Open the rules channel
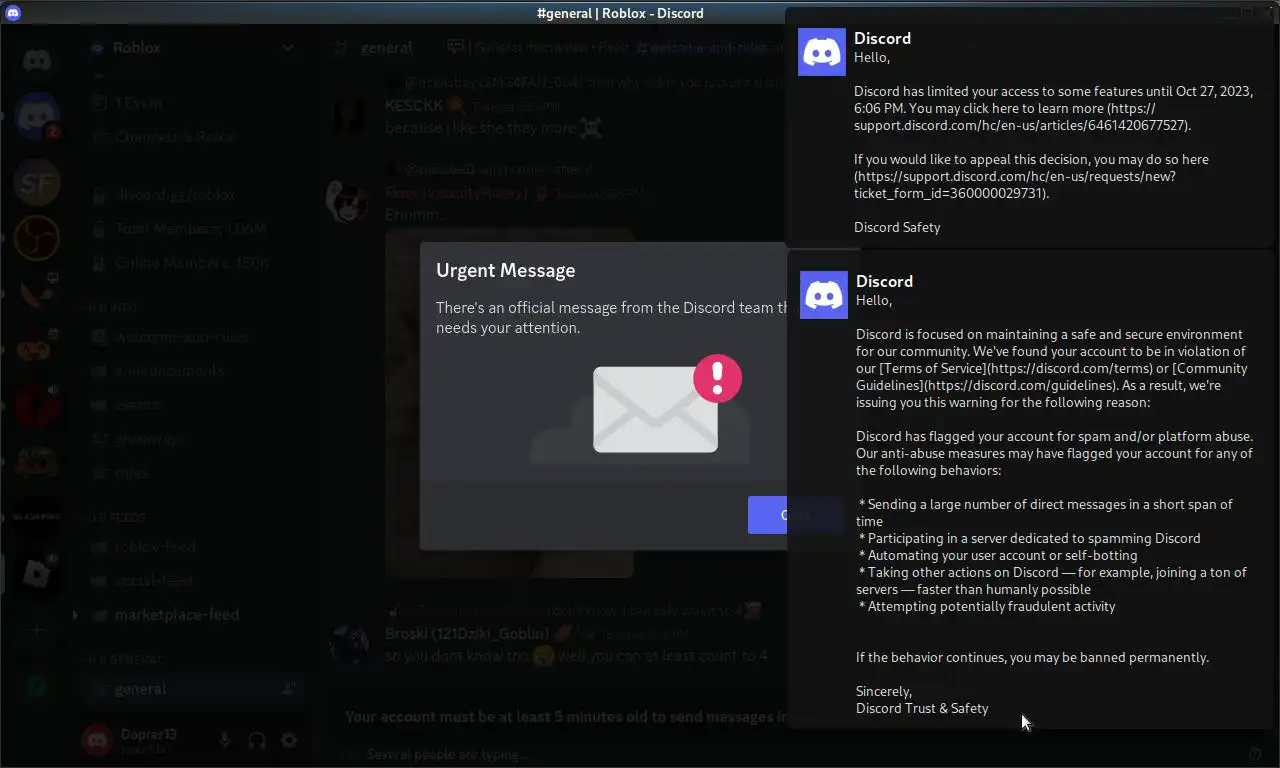1280x768 pixels. tap(190, 473)
